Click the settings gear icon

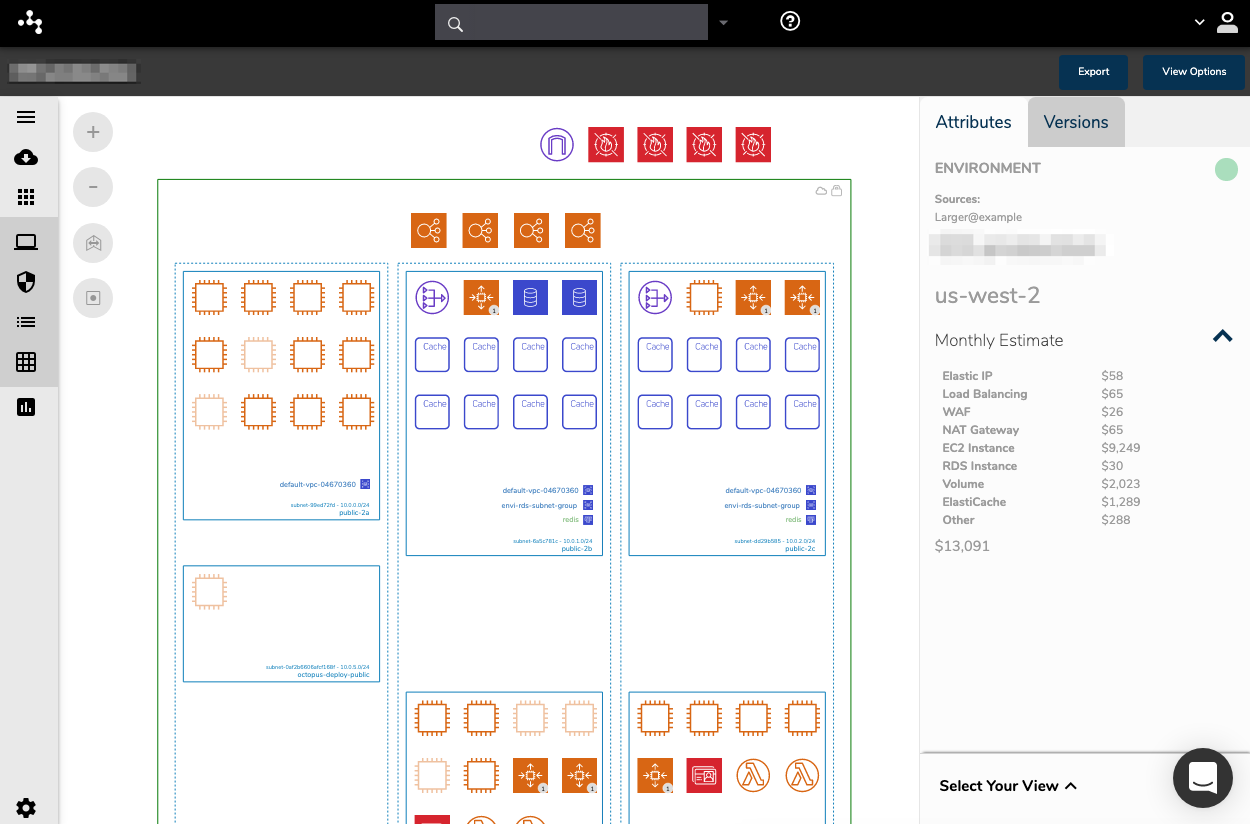coord(26,808)
